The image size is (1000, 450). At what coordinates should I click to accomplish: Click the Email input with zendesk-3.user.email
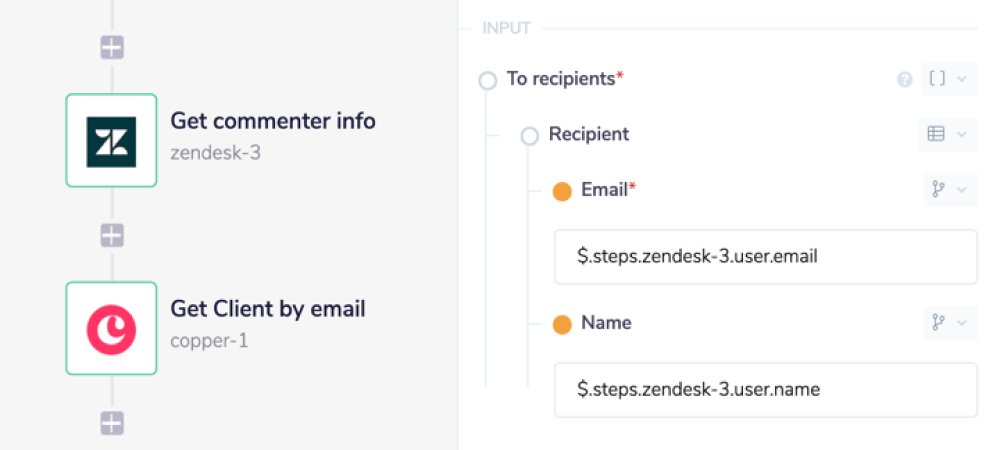(x=765, y=257)
